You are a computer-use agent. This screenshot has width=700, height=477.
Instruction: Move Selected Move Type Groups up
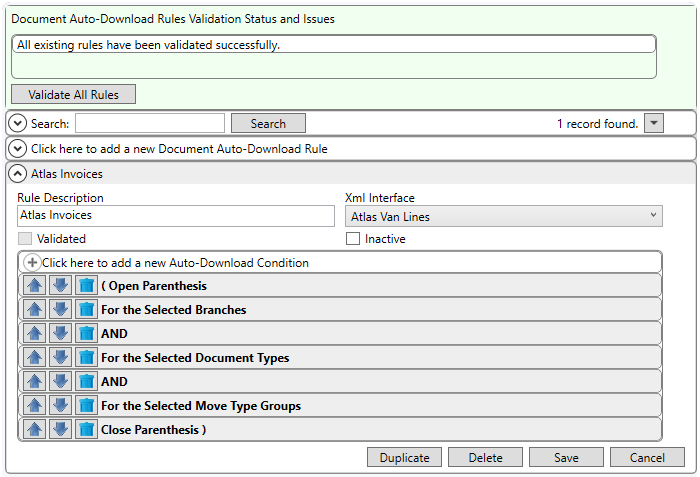(34, 405)
